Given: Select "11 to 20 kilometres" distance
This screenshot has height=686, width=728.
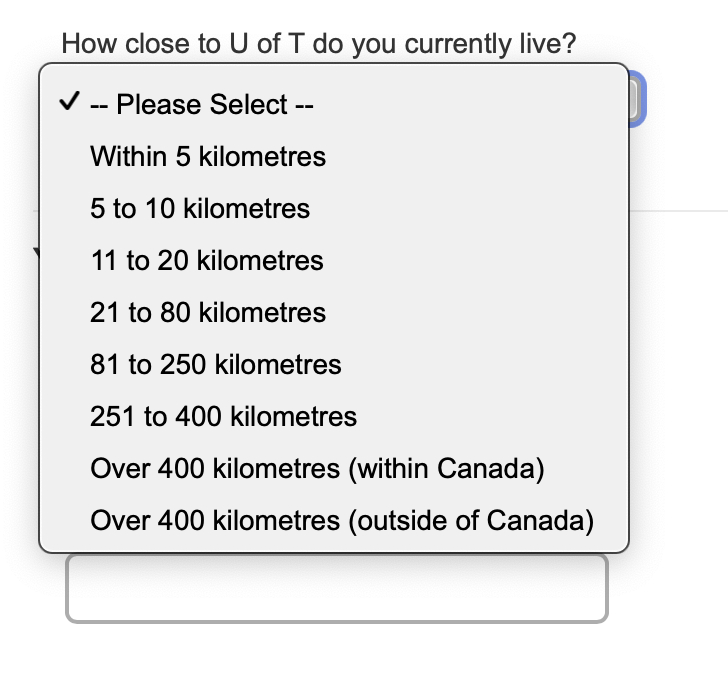Looking at the screenshot, I should pos(207,261).
